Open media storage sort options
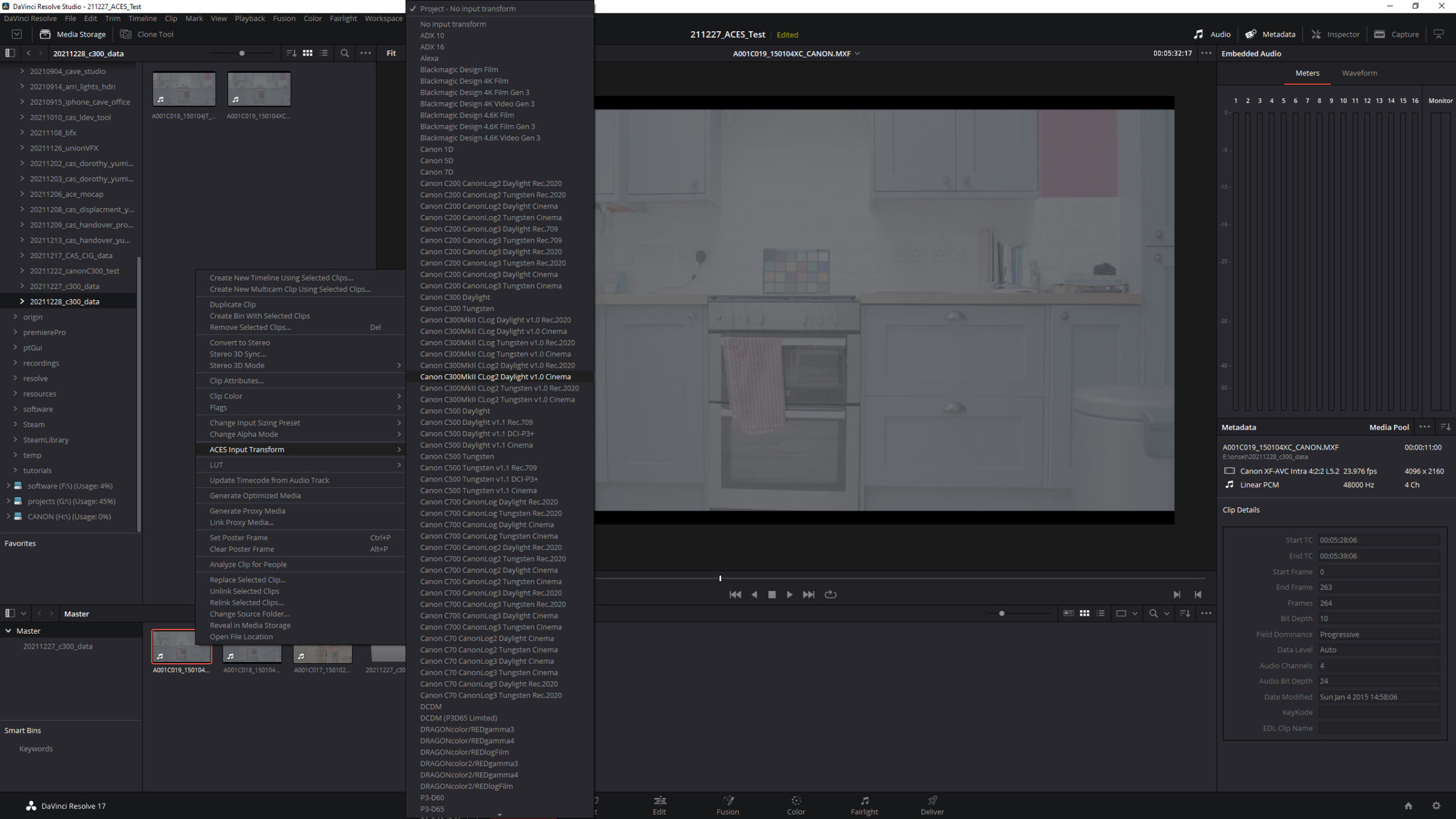Screen dimensions: 1456x819 point(291,53)
